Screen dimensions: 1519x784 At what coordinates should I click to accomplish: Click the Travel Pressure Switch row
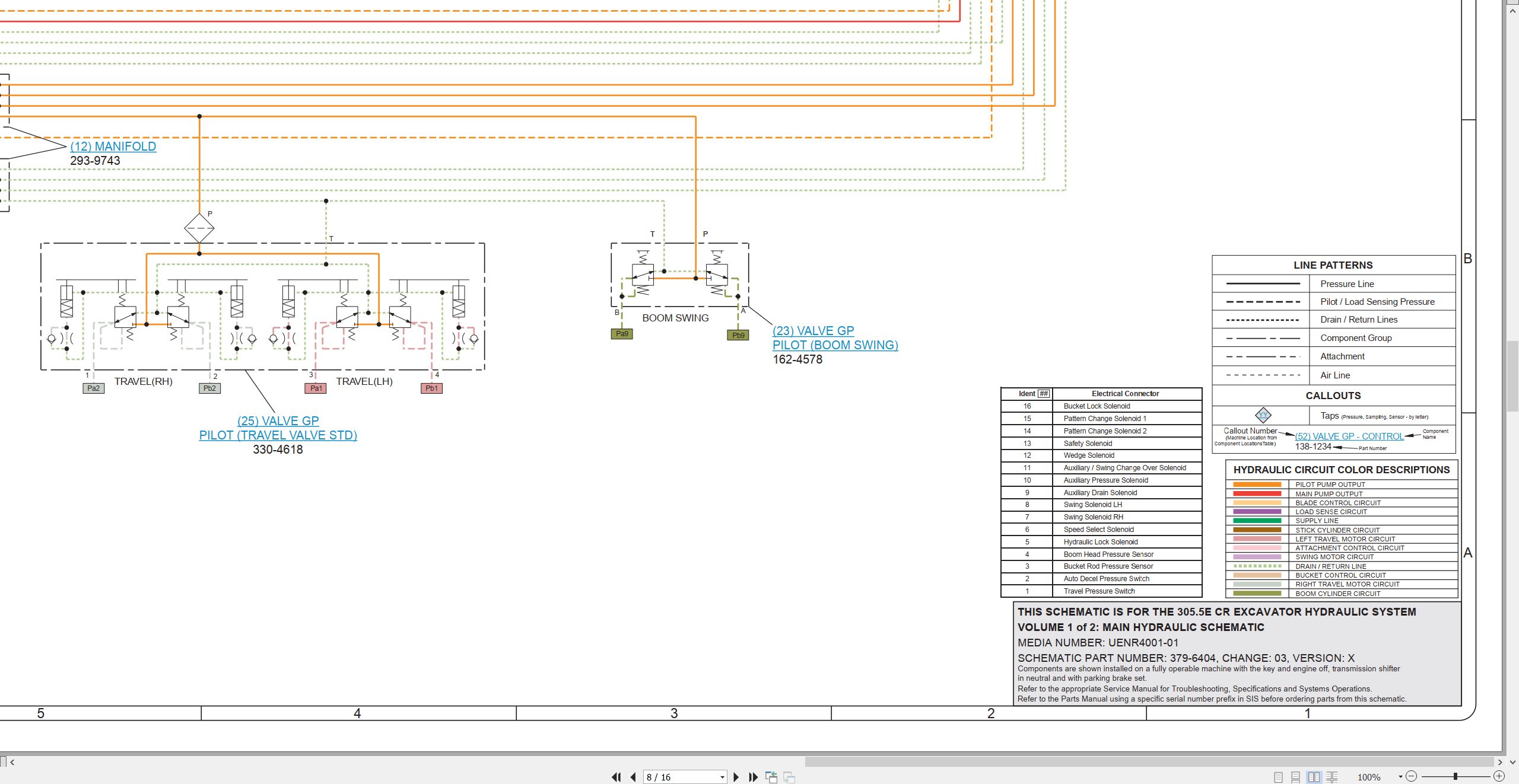coord(1101,591)
